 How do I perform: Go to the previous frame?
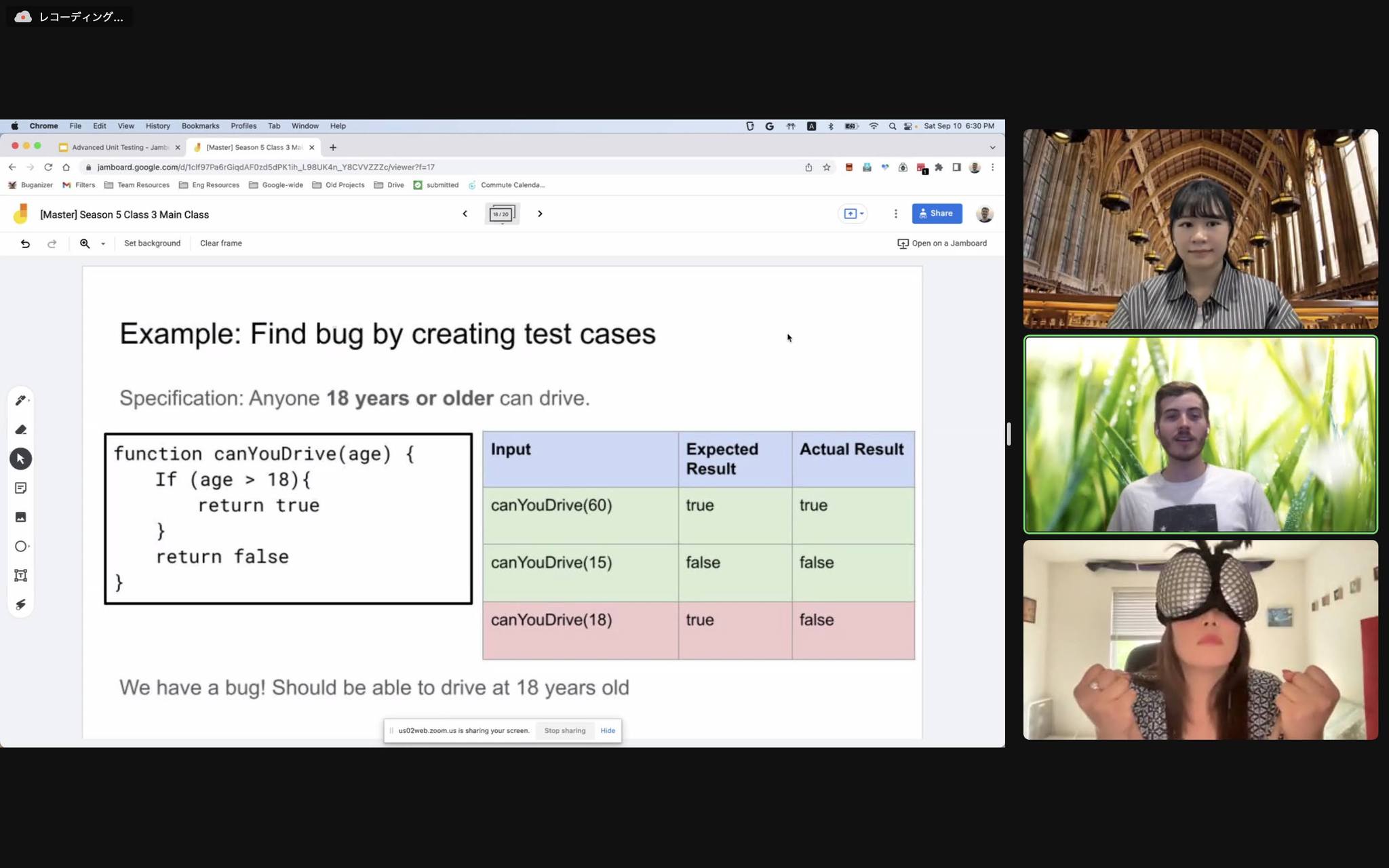465,214
